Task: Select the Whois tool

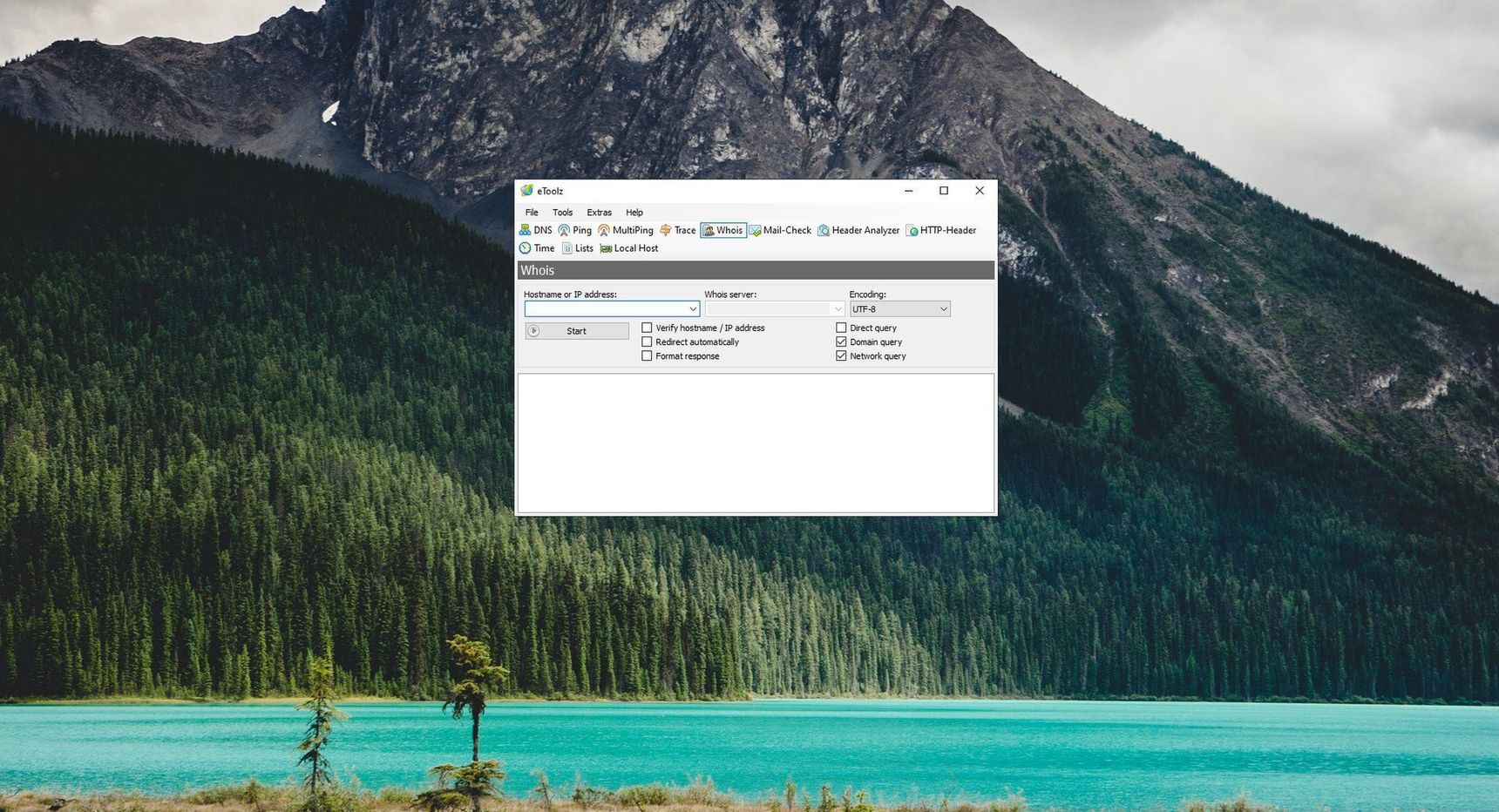Action: tap(723, 230)
